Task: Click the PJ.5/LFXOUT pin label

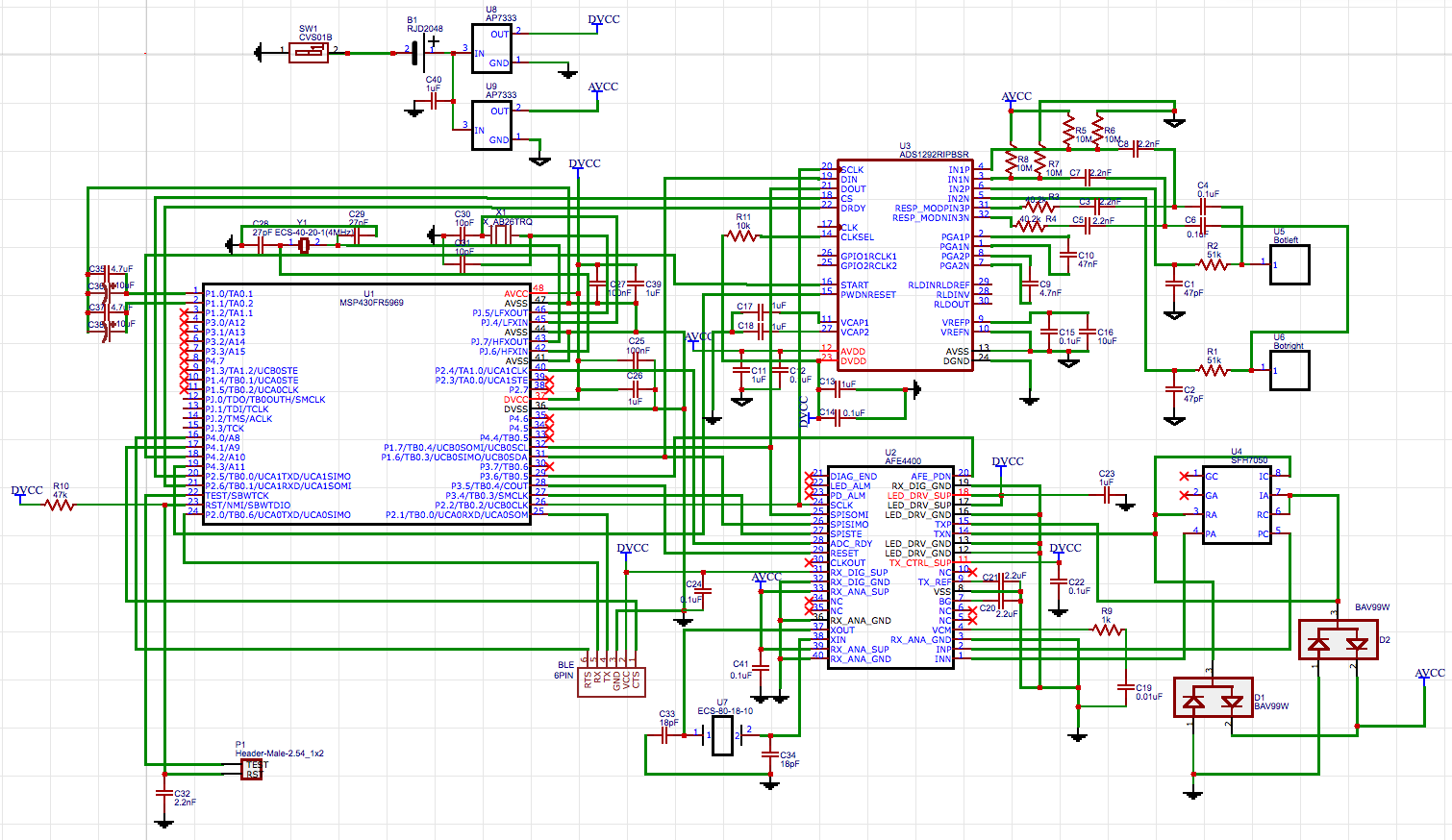Action: click(500, 312)
